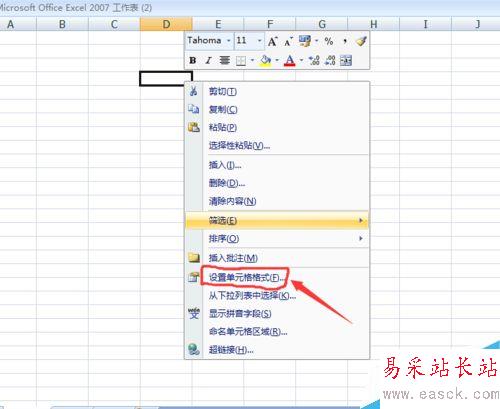Apply red font color
Viewport: 500px width, 409px height.
(290, 61)
